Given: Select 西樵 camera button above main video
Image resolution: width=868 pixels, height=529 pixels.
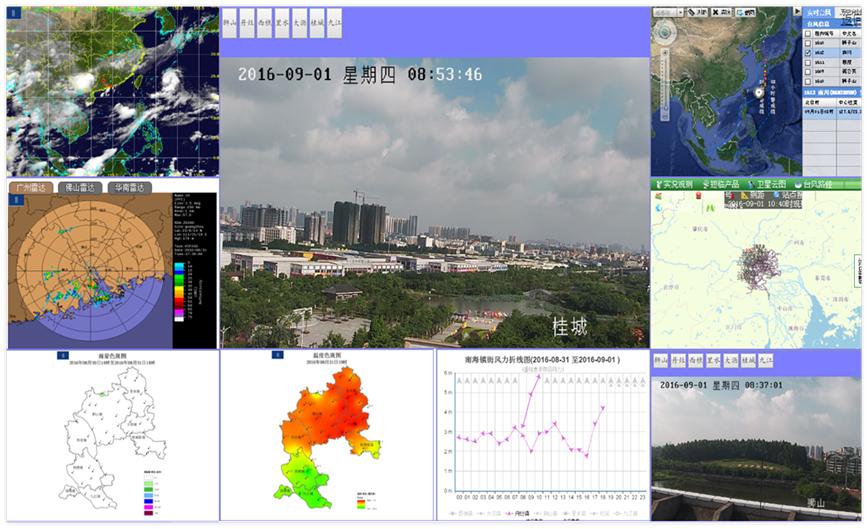Looking at the screenshot, I should click(x=265, y=23).
